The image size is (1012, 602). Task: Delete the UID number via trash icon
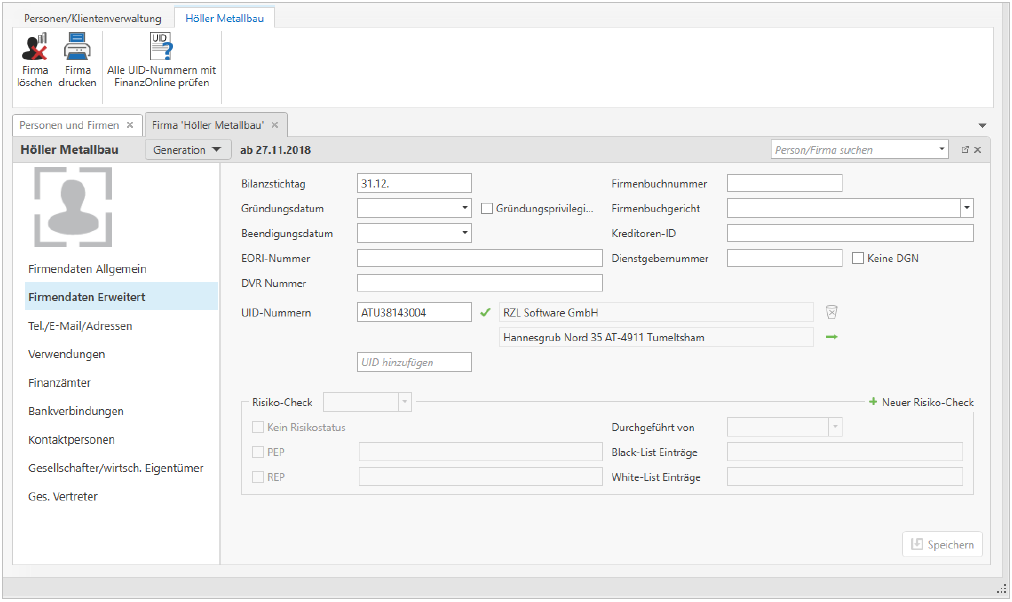click(x=831, y=312)
